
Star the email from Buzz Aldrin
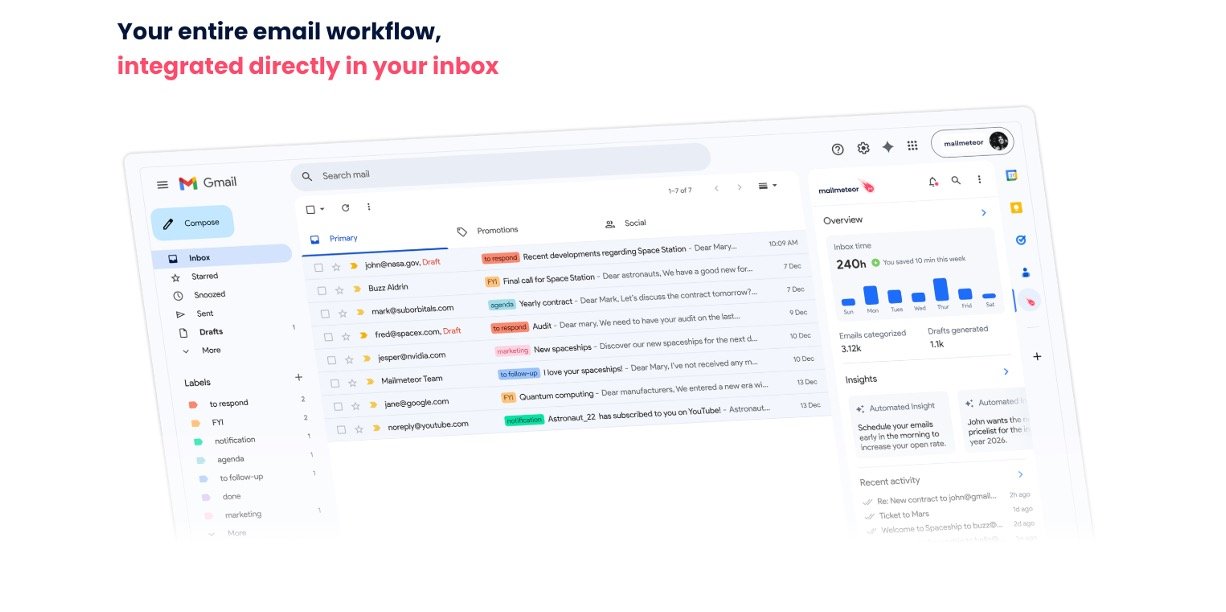[340, 290]
